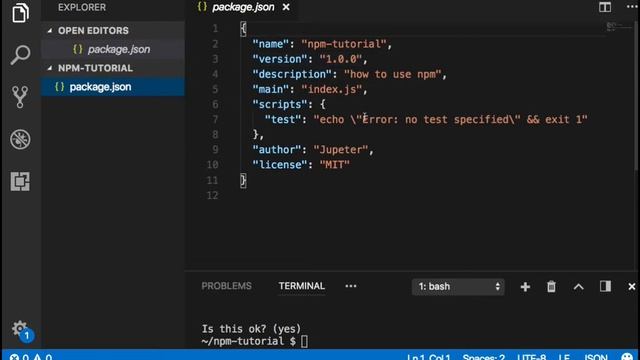640x360 pixels.
Task: Click the "Jupeter" author value
Action: (x=340, y=150)
